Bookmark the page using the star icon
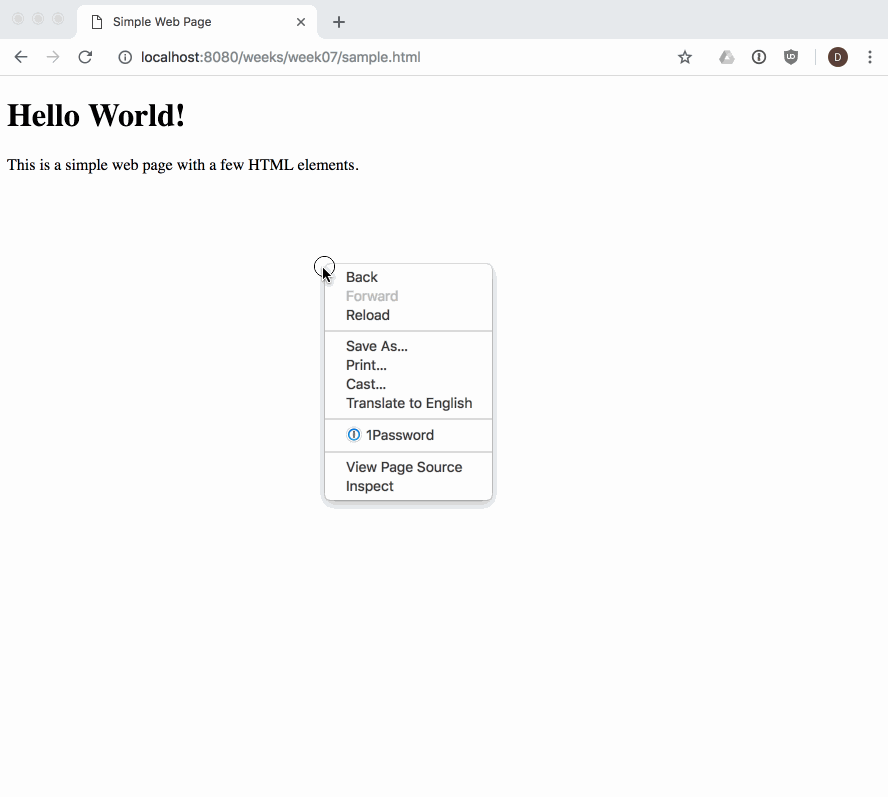The image size is (888, 797). [x=685, y=57]
